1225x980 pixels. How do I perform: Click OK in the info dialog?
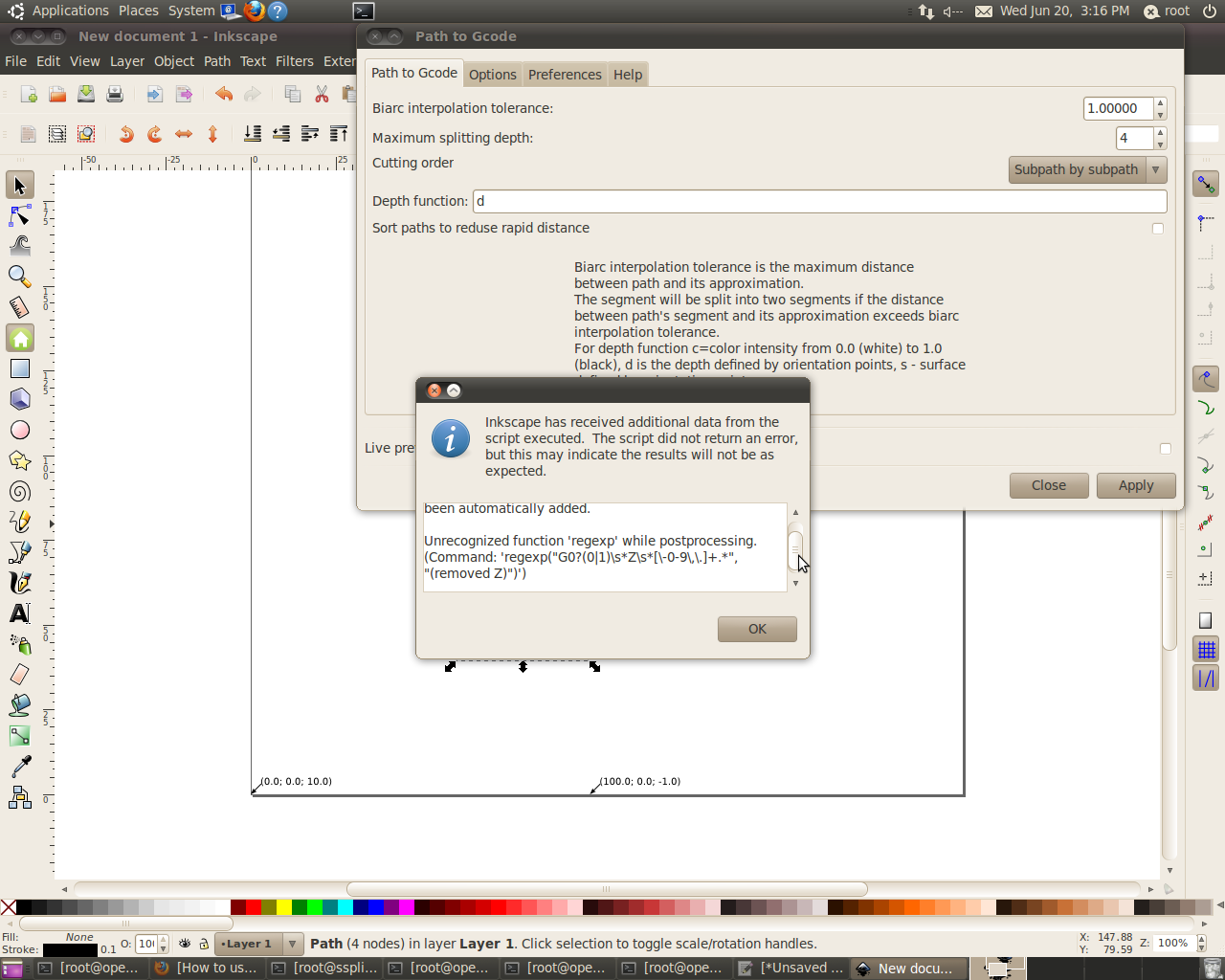coord(757,629)
